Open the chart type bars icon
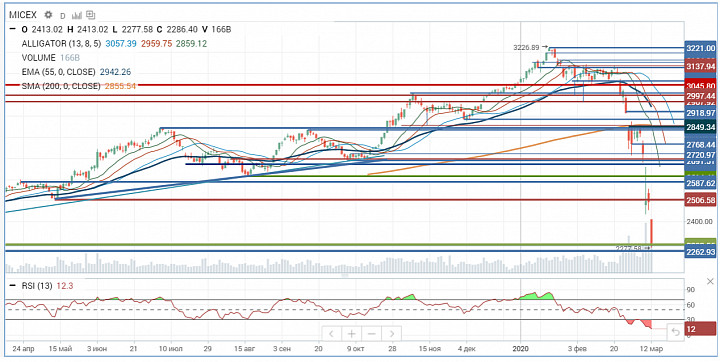 76,15
